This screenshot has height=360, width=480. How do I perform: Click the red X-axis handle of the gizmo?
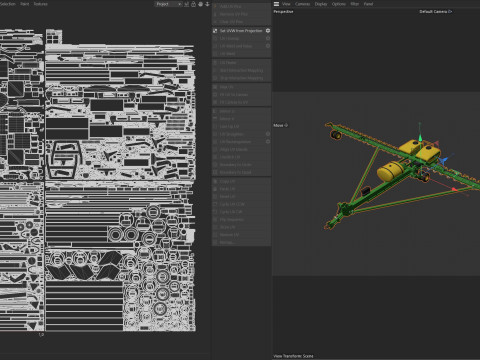pyautogui.click(x=454, y=189)
